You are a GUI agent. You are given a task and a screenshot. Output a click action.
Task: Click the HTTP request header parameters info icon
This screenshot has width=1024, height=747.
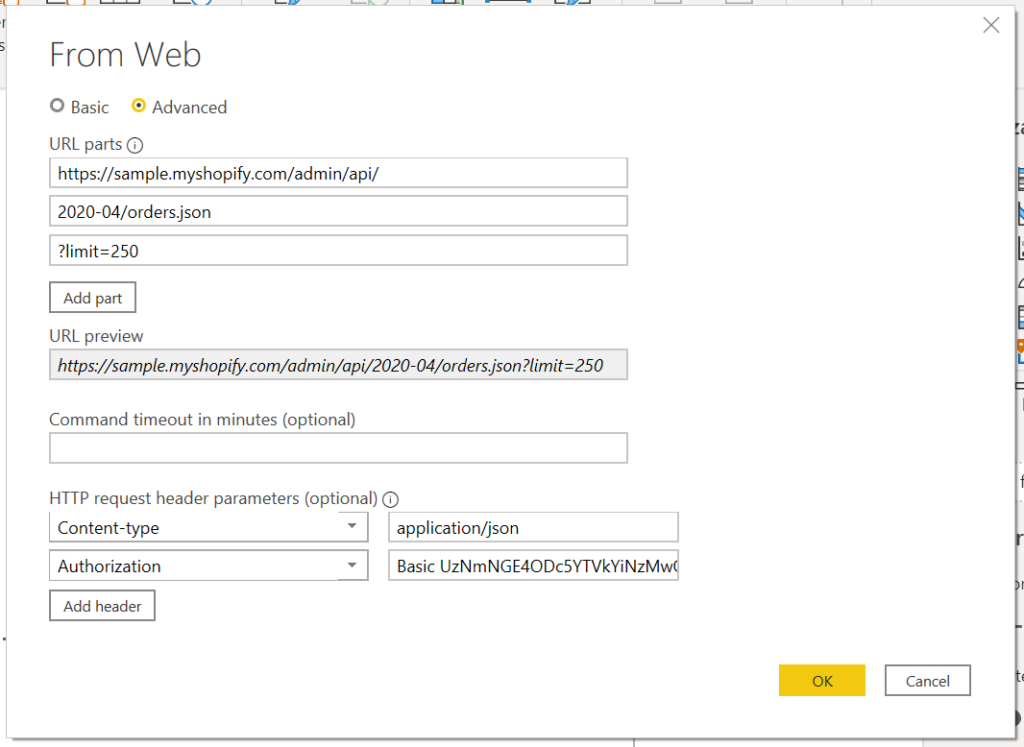(x=390, y=499)
